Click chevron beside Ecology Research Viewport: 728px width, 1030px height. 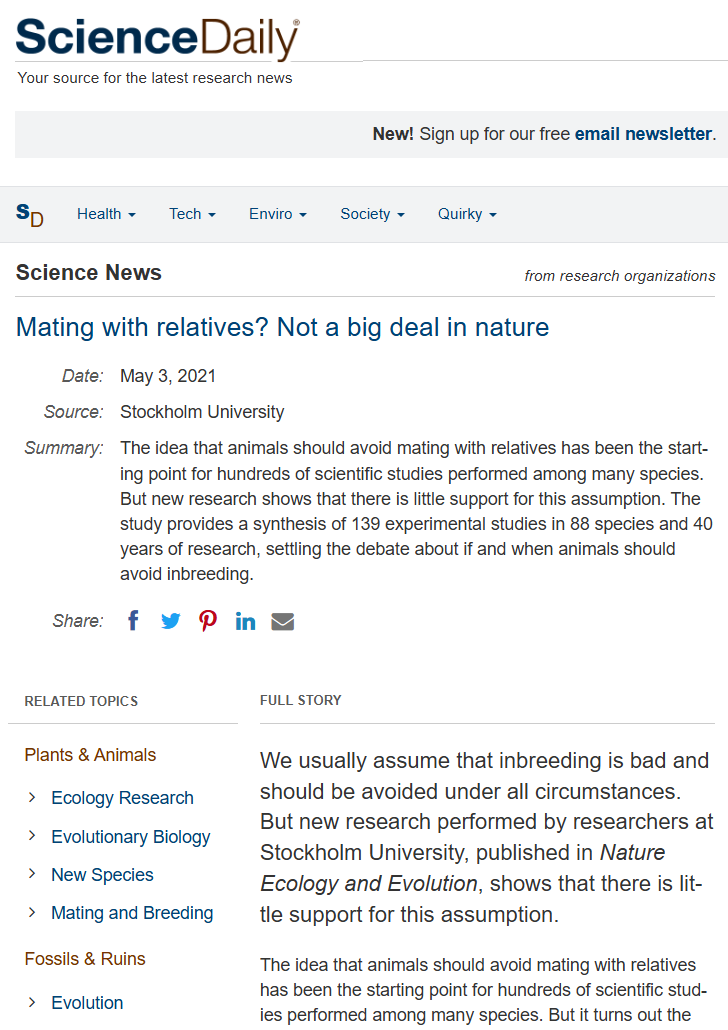[x=32, y=797]
